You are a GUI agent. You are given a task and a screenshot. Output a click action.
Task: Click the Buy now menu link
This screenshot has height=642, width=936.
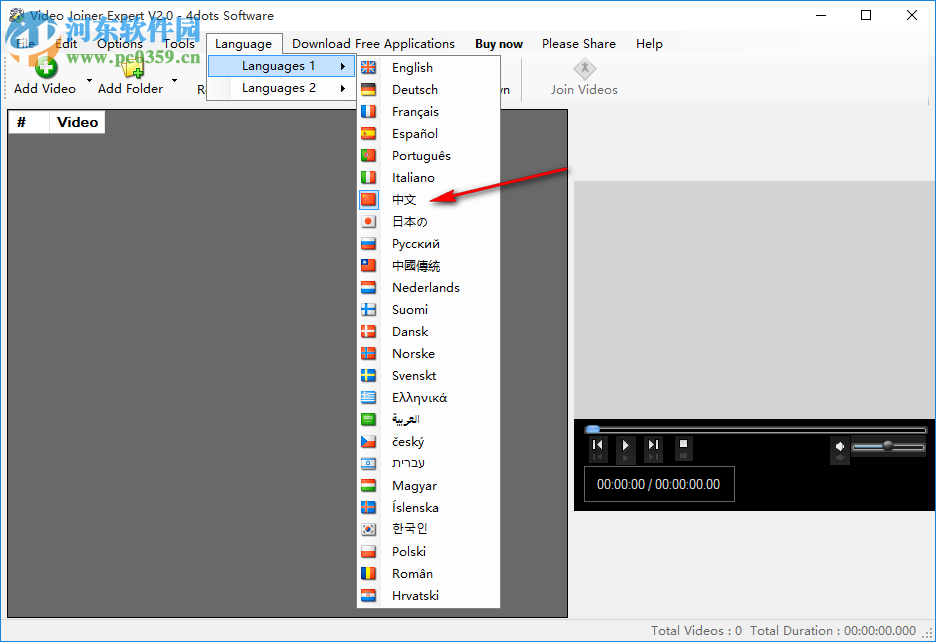click(498, 43)
